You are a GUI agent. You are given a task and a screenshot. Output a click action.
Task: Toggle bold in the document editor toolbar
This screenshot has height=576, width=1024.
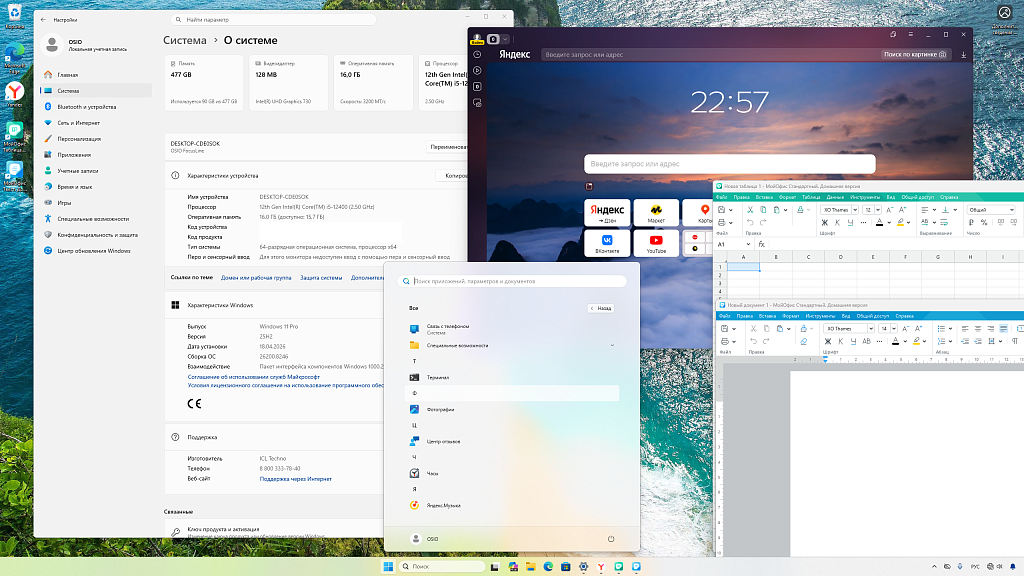[x=827, y=341]
